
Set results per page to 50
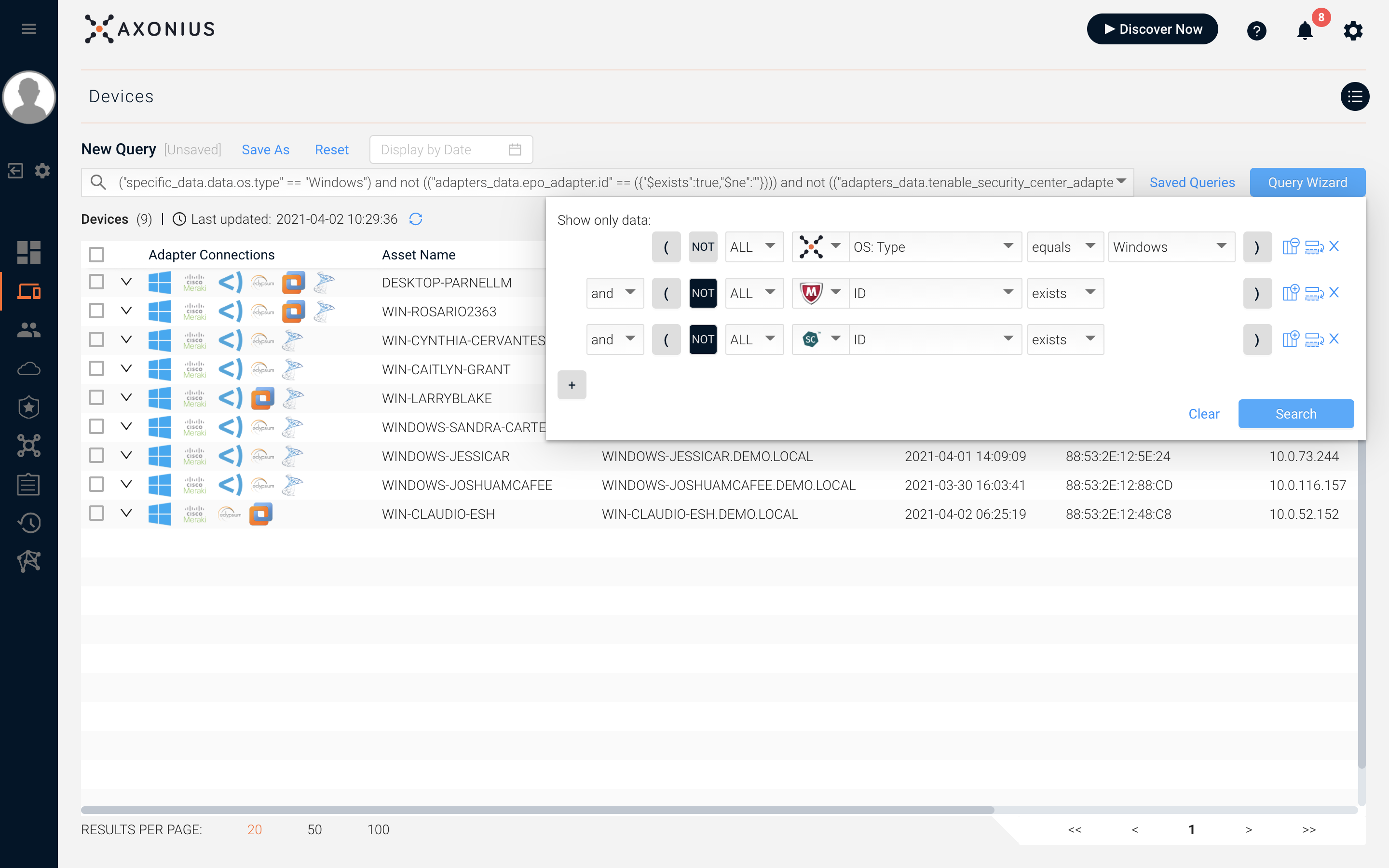click(314, 829)
